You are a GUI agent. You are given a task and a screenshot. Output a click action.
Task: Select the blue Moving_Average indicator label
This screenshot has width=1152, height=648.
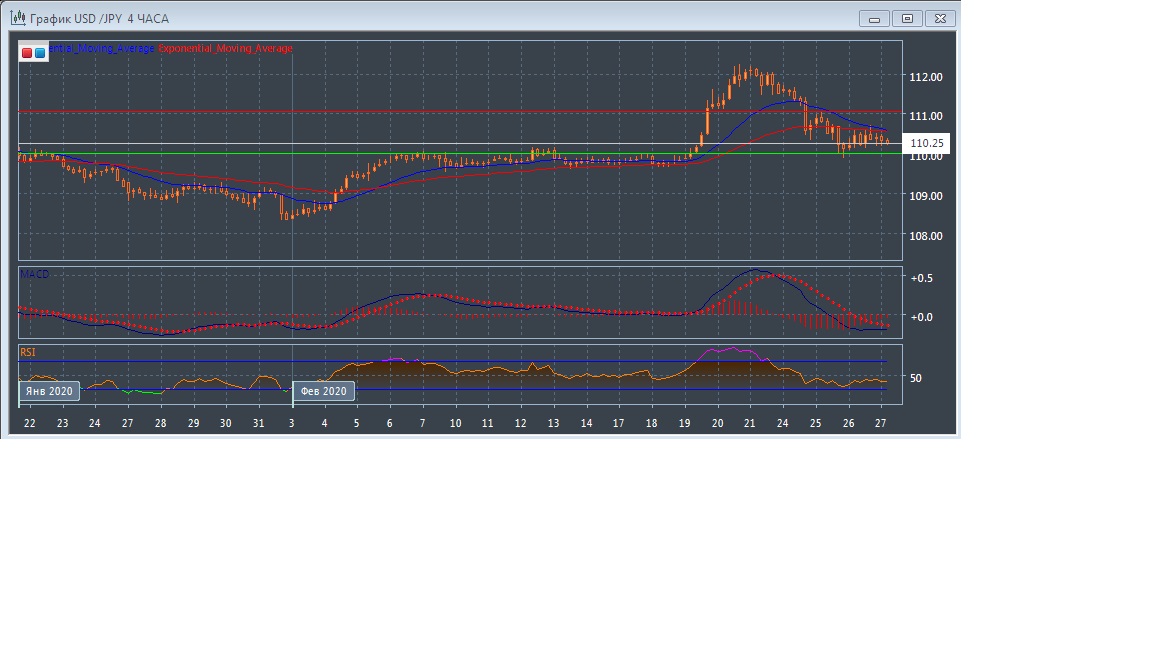coord(102,48)
